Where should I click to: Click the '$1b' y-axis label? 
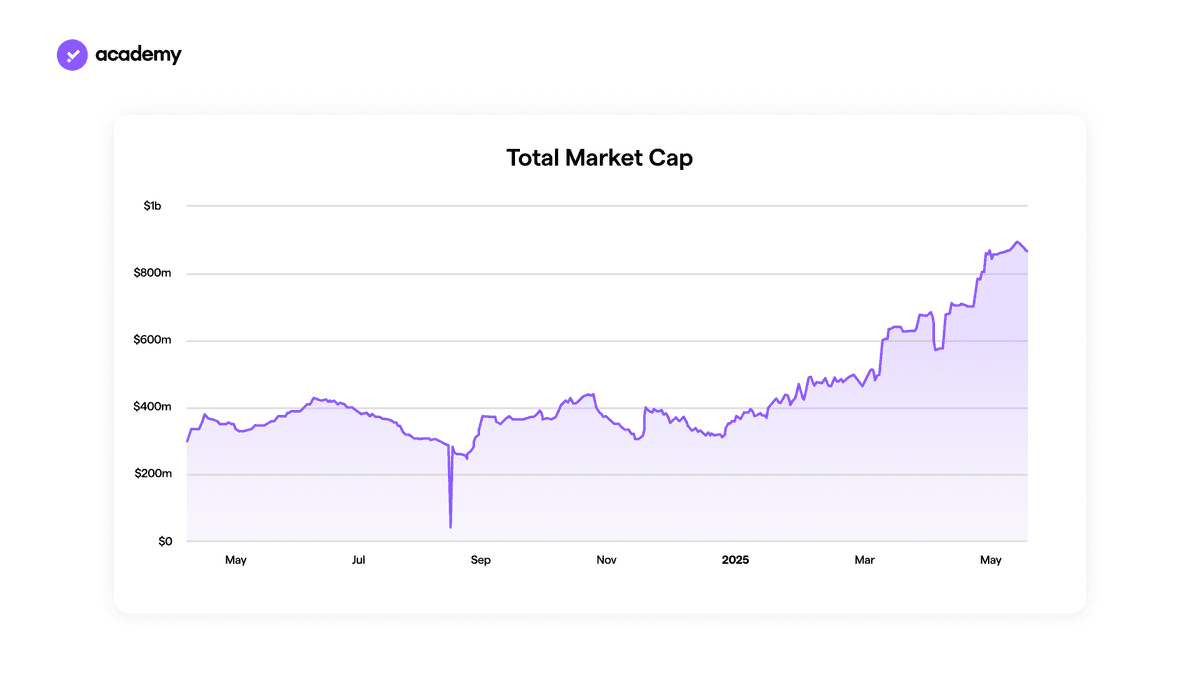[152, 206]
